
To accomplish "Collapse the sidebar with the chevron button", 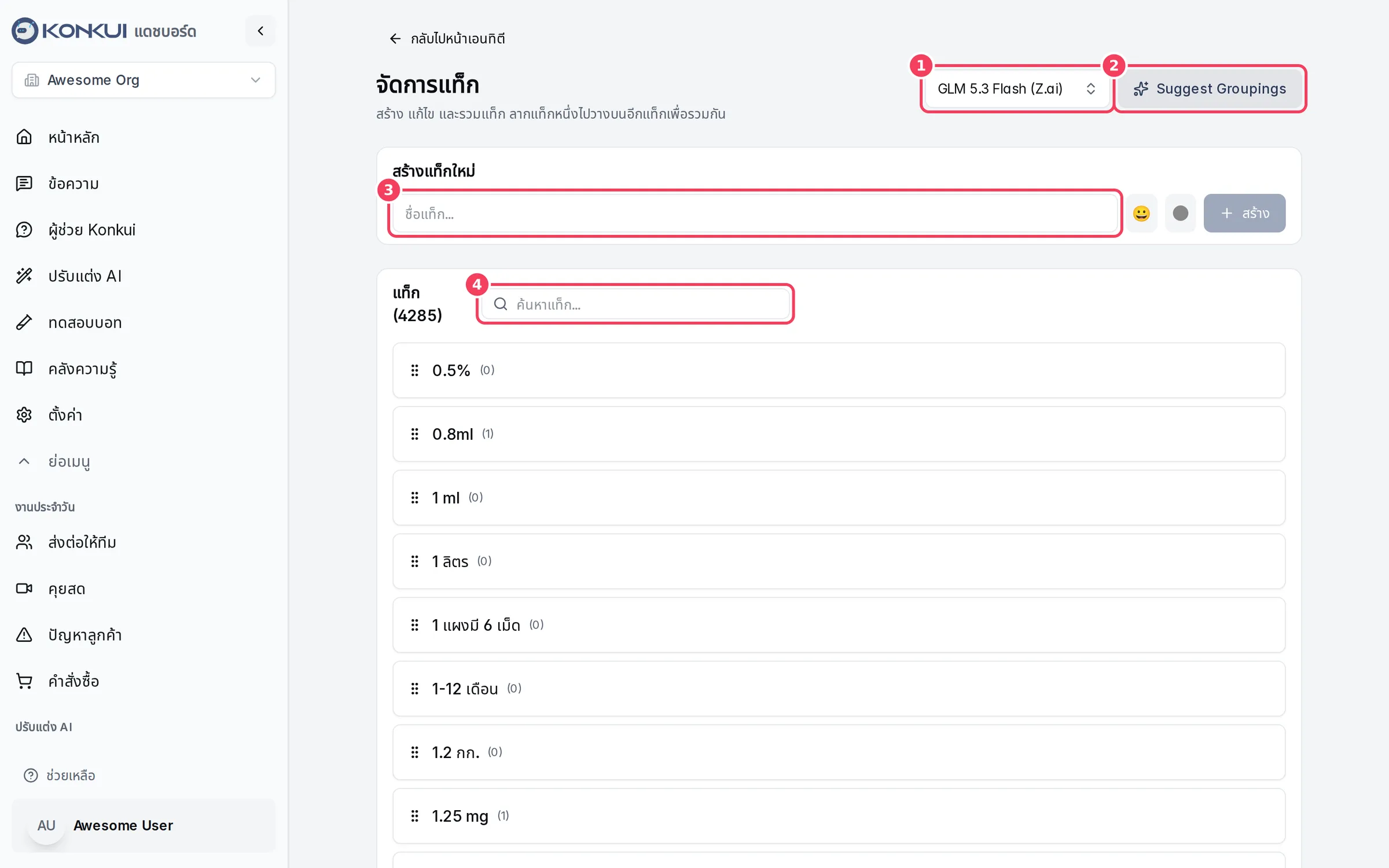I will pos(260,31).
